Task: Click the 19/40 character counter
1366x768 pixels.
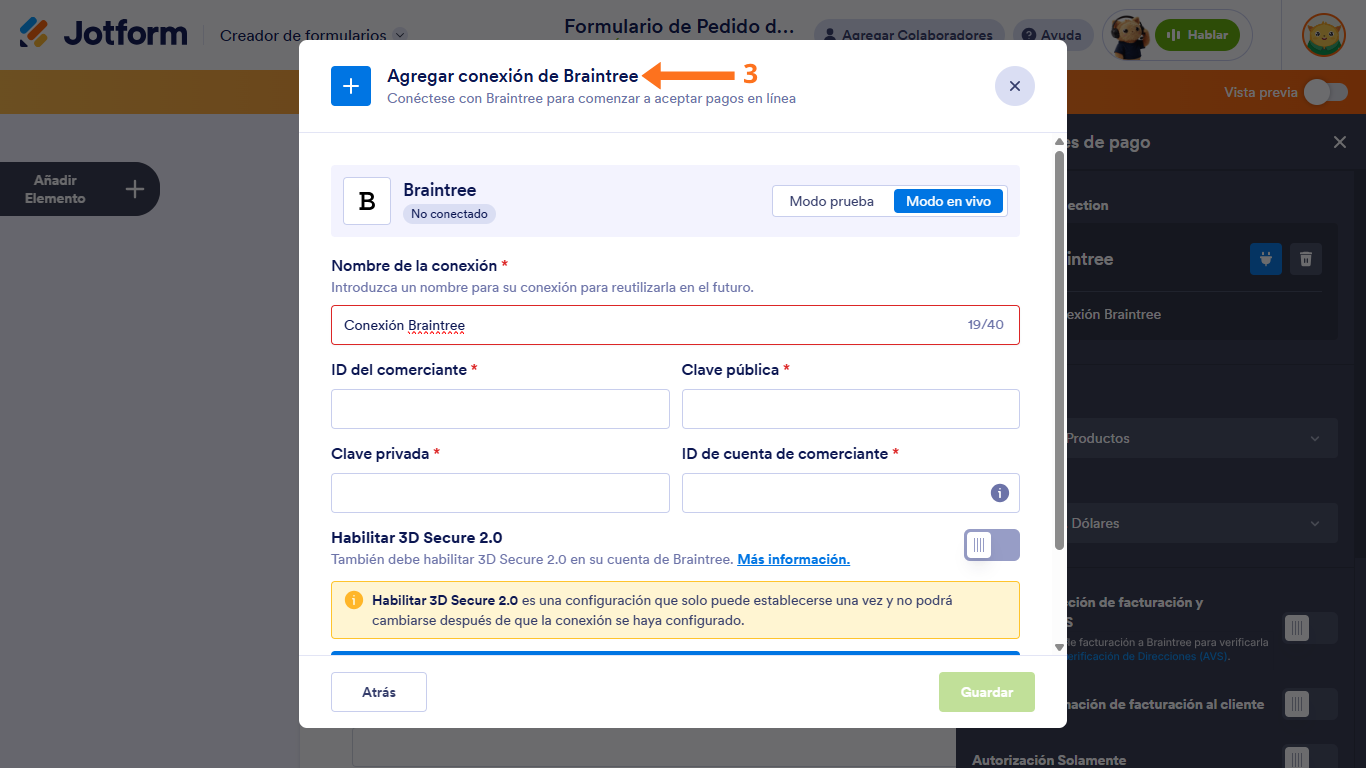Action: coord(986,325)
